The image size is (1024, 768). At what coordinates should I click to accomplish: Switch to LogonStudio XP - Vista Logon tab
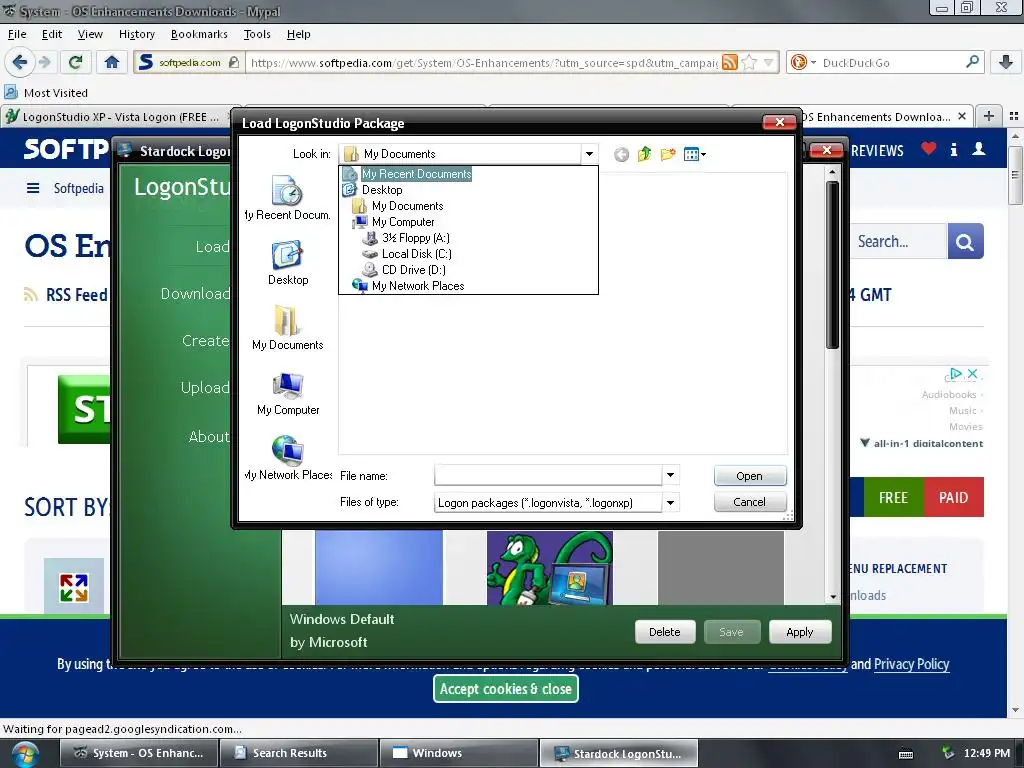(x=120, y=116)
